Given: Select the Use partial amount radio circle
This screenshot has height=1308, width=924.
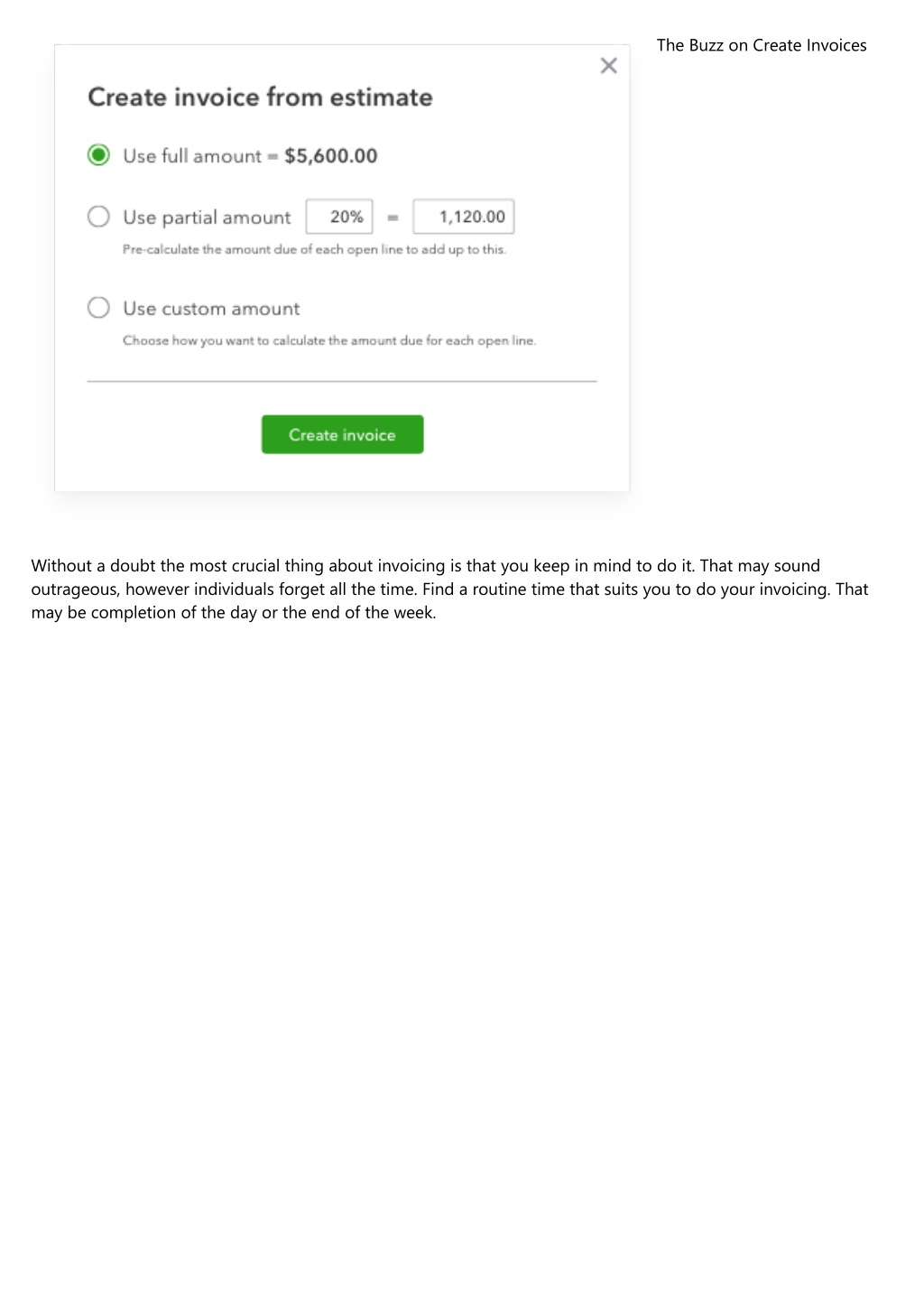Looking at the screenshot, I should [98, 217].
